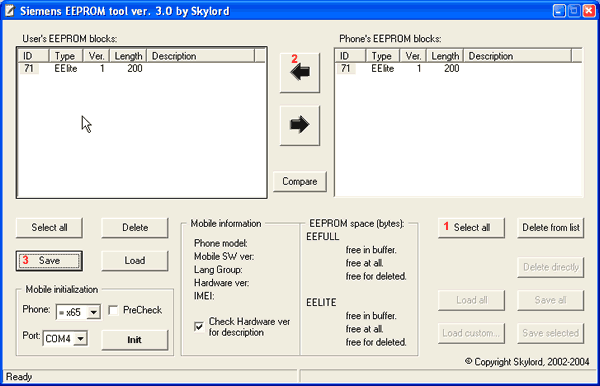Click the Init button

135,340
